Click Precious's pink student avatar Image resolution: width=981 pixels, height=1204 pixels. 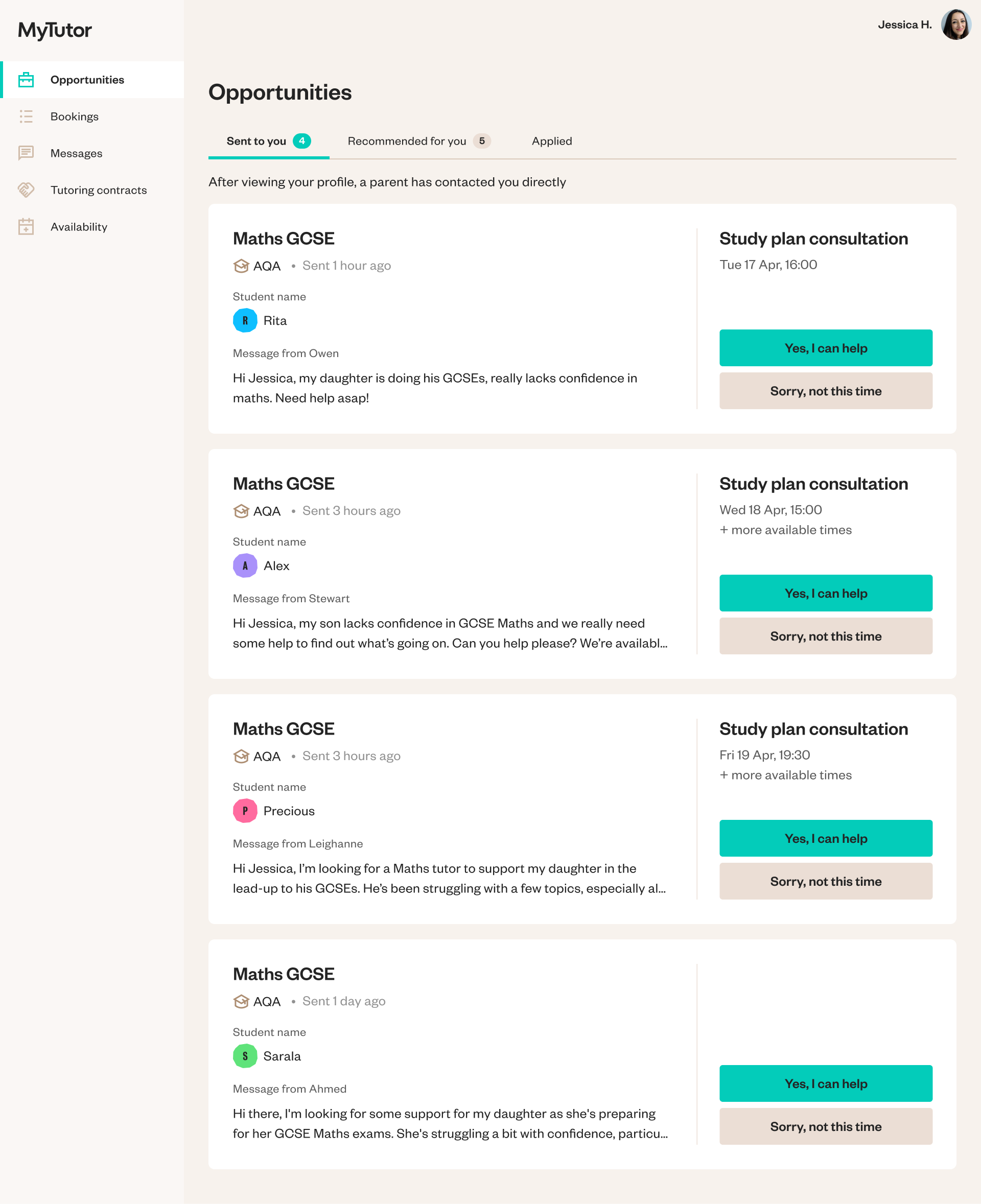coord(245,811)
